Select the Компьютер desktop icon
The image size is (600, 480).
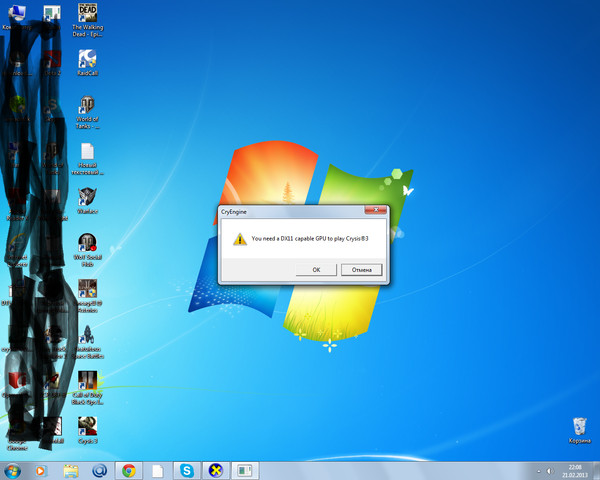pyautogui.click(x=16, y=17)
